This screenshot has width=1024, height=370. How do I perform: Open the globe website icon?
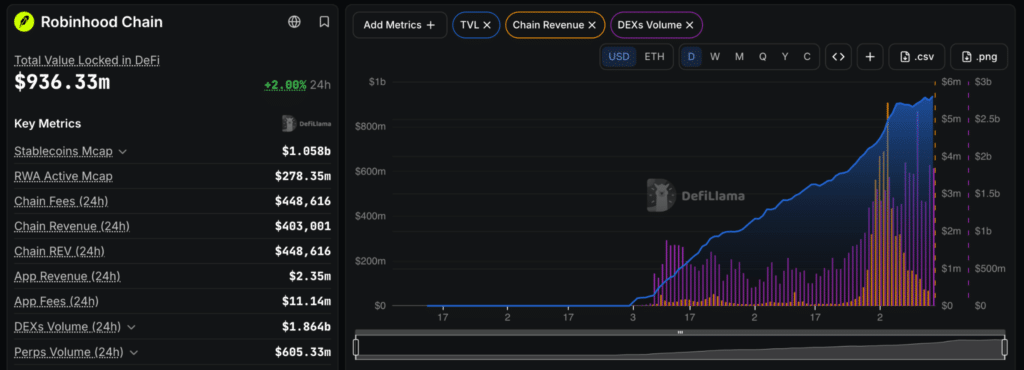click(295, 22)
